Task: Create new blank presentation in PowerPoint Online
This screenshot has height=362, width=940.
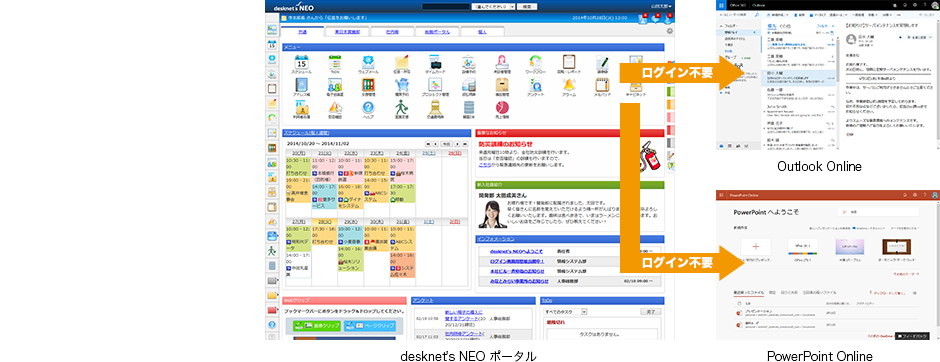Action: [x=755, y=246]
